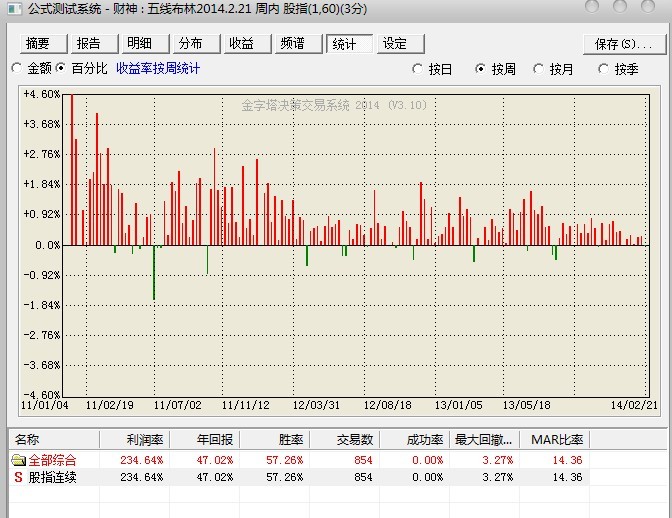The height and width of the screenshot is (518, 672).
Task: Sort by the 名称 column header
Action: click(x=54, y=440)
